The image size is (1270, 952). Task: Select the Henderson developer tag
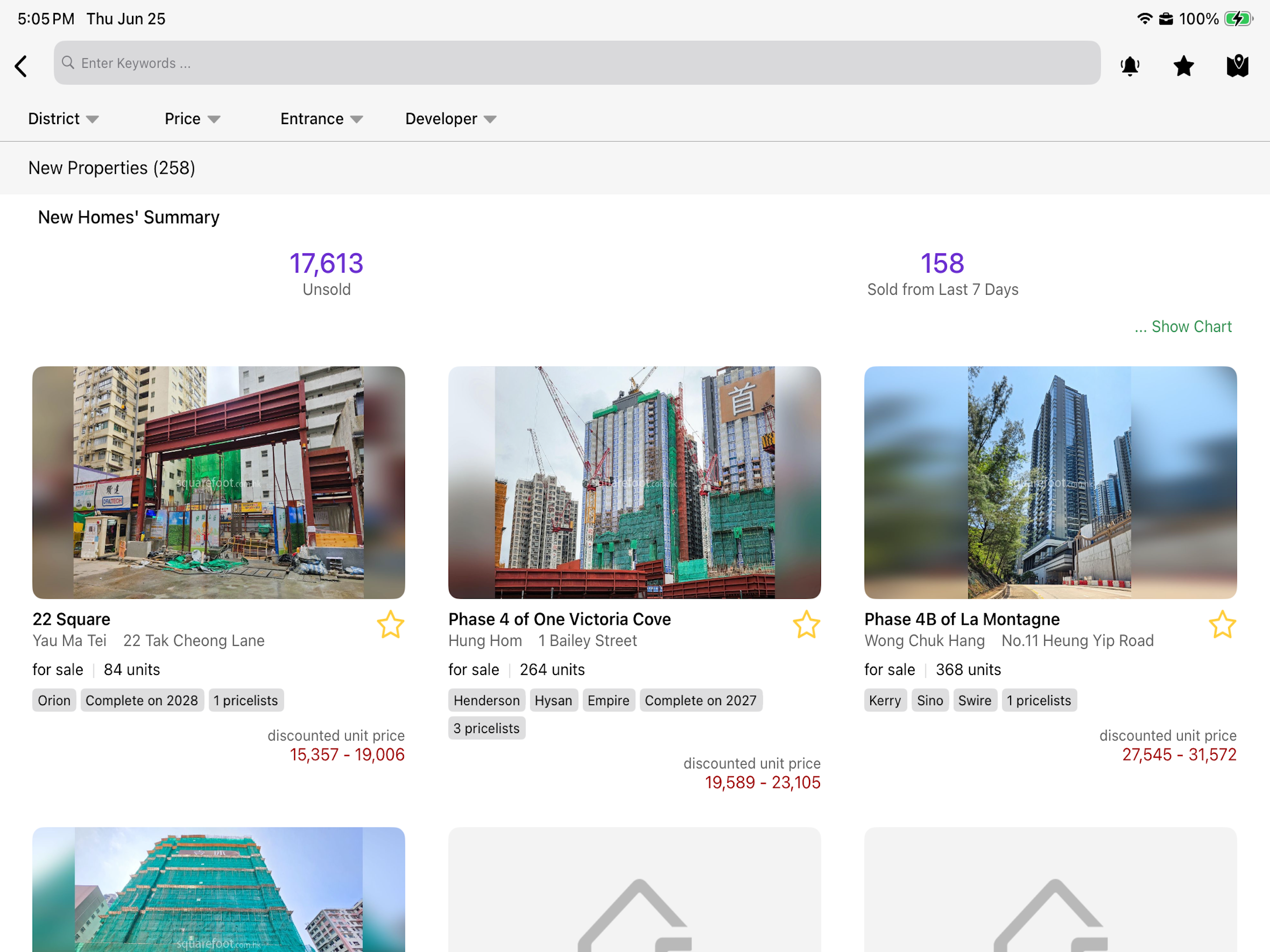486,700
